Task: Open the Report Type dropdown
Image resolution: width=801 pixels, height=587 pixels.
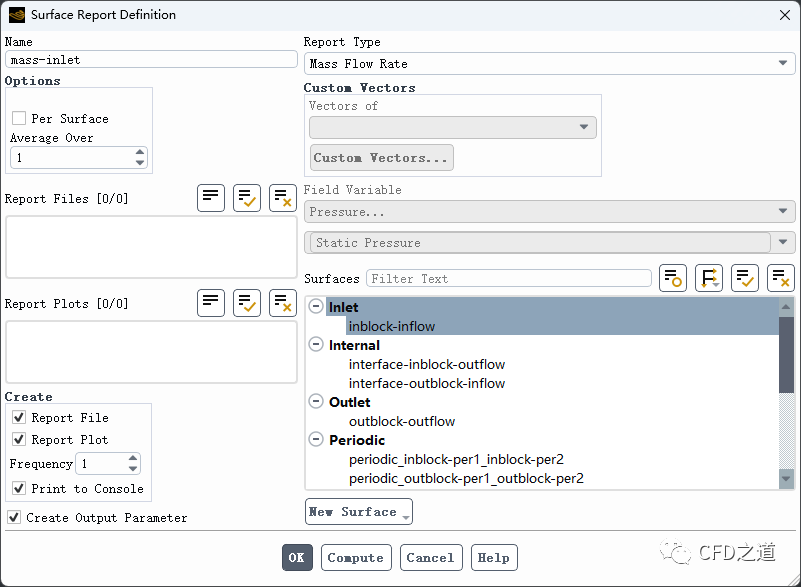Action: click(x=549, y=64)
